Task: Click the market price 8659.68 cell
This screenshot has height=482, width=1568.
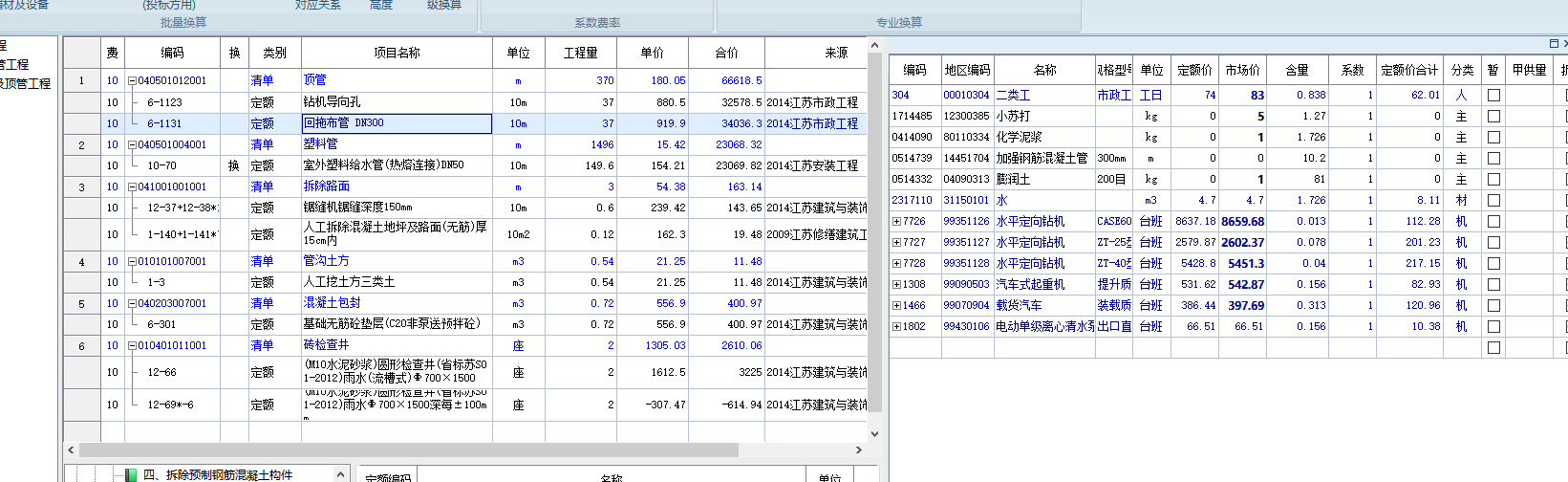Action: point(1243,221)
